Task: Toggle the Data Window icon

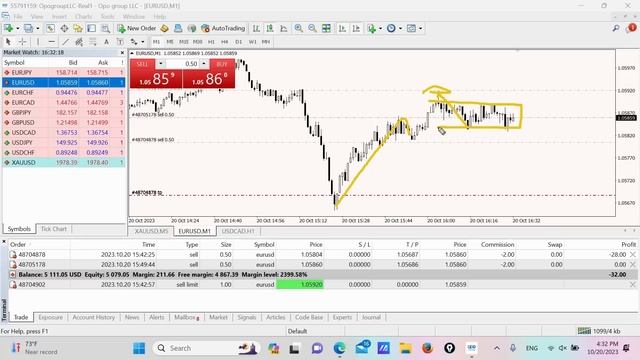Action: (64, 28)
